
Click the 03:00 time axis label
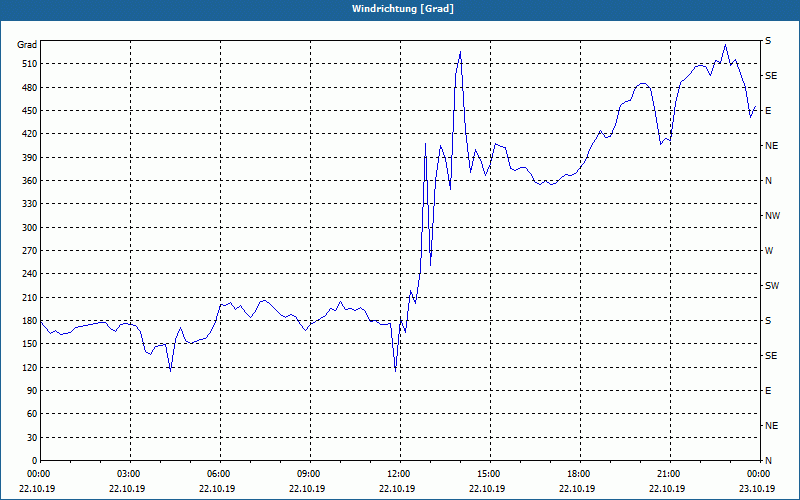128,474
